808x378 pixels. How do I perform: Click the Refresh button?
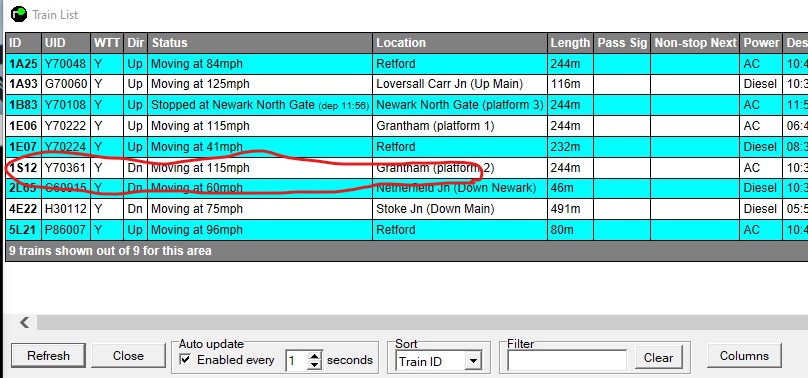pyautogui.click(x=48, y=356)
